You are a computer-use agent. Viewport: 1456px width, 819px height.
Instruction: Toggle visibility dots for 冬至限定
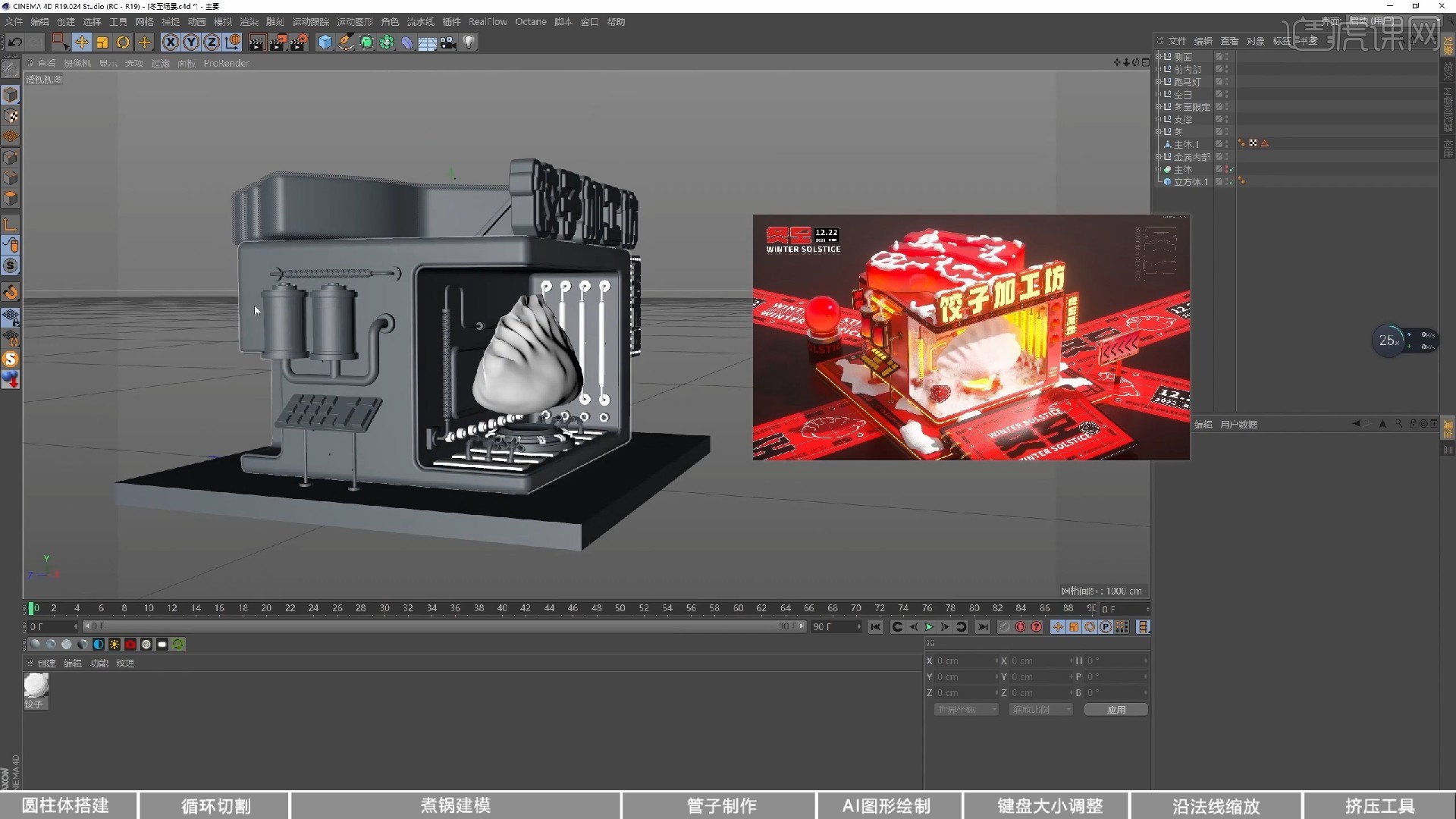click(1226, 107)
